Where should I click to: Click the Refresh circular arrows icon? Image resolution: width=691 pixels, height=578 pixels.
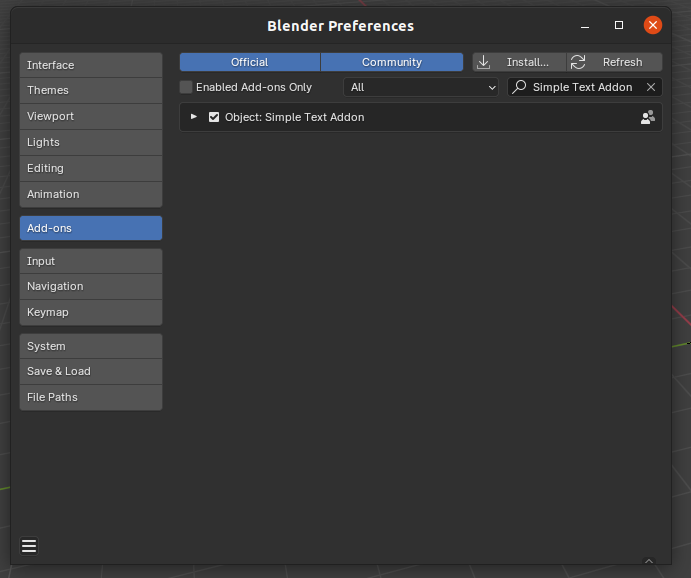pyautogui.click(x=578, y=62)
